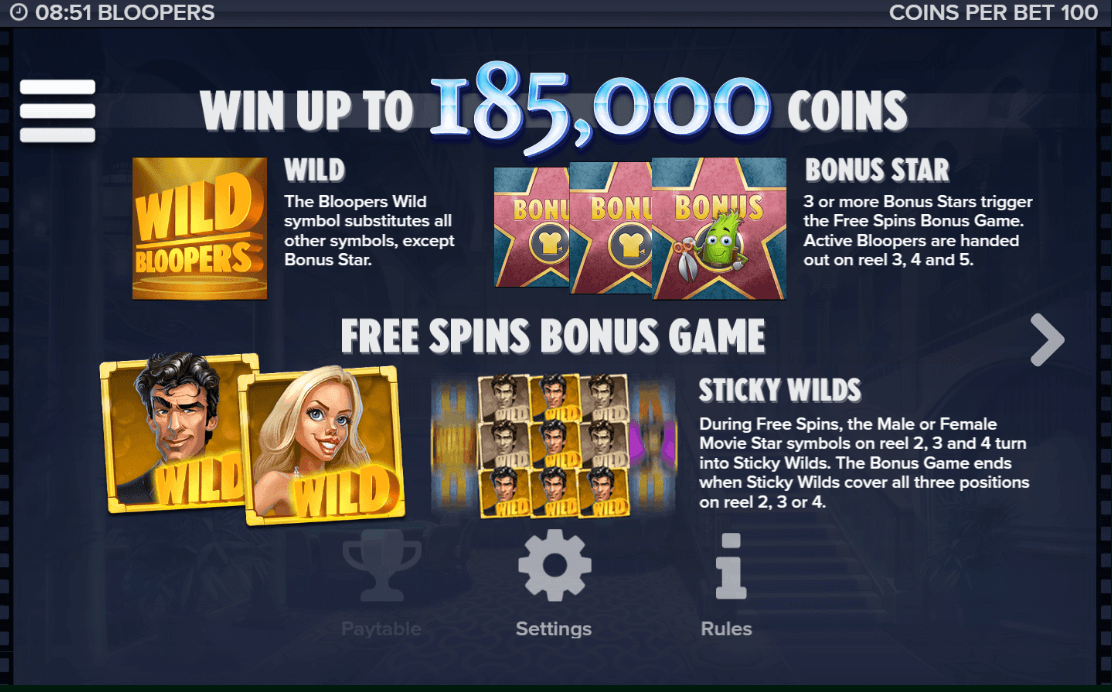Open the hamburger menu icon
The width and height of the screenshot is (1112, 692).
[x=57, y=111]
